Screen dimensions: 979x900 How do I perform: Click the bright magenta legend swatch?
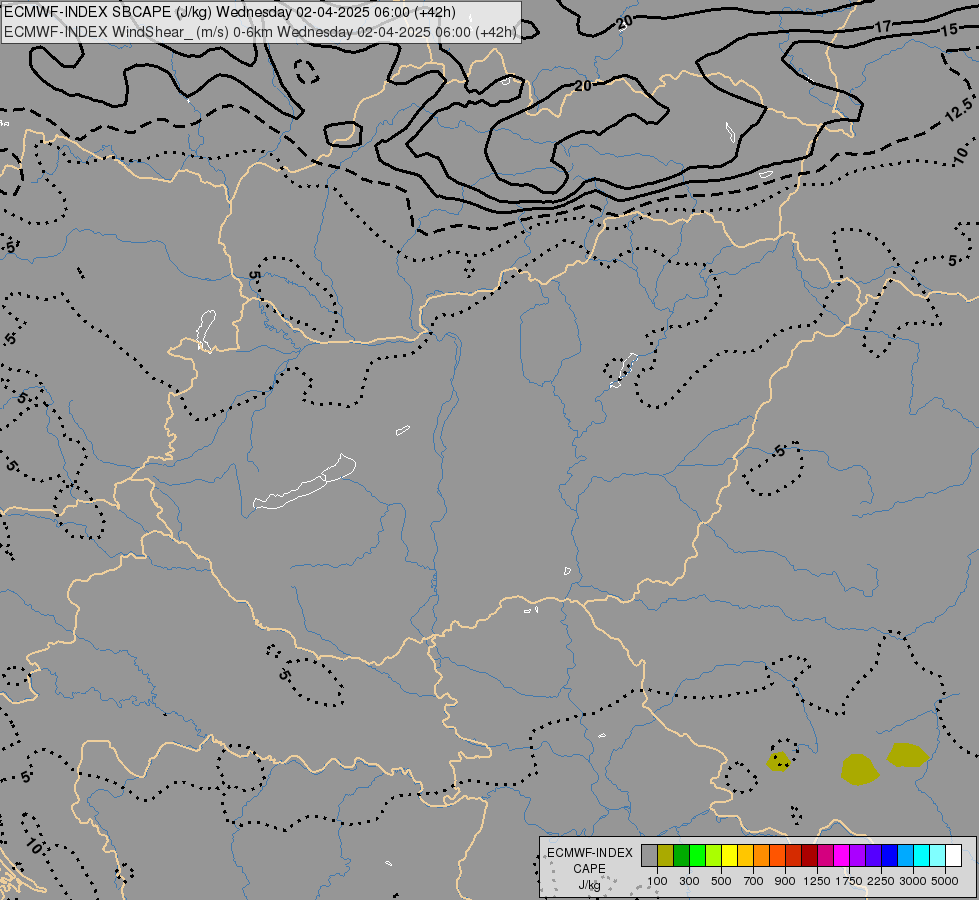(841, 856)
